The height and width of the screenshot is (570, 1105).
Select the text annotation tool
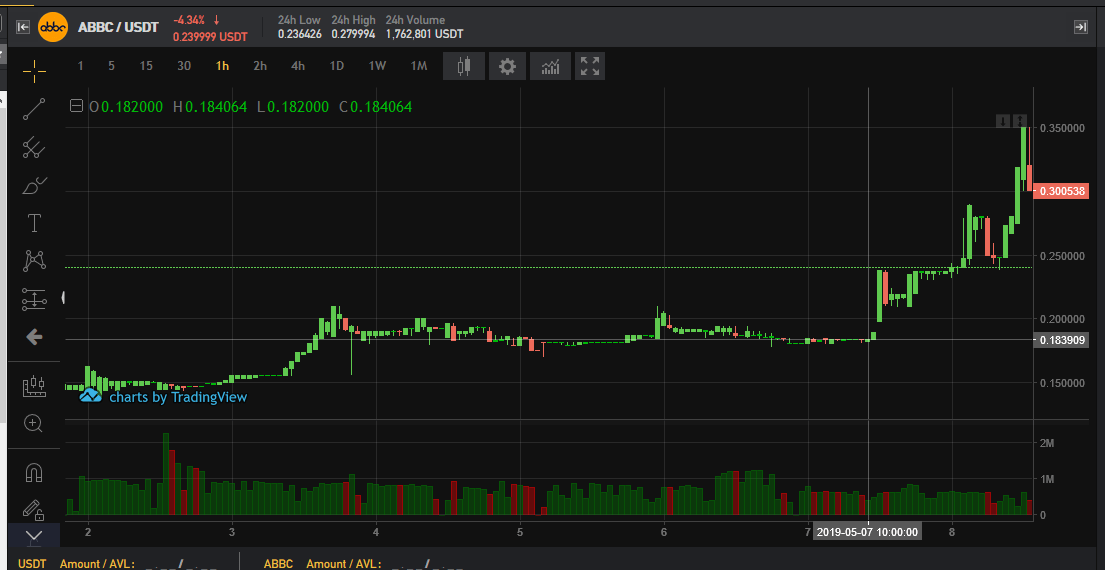(34, 223)
